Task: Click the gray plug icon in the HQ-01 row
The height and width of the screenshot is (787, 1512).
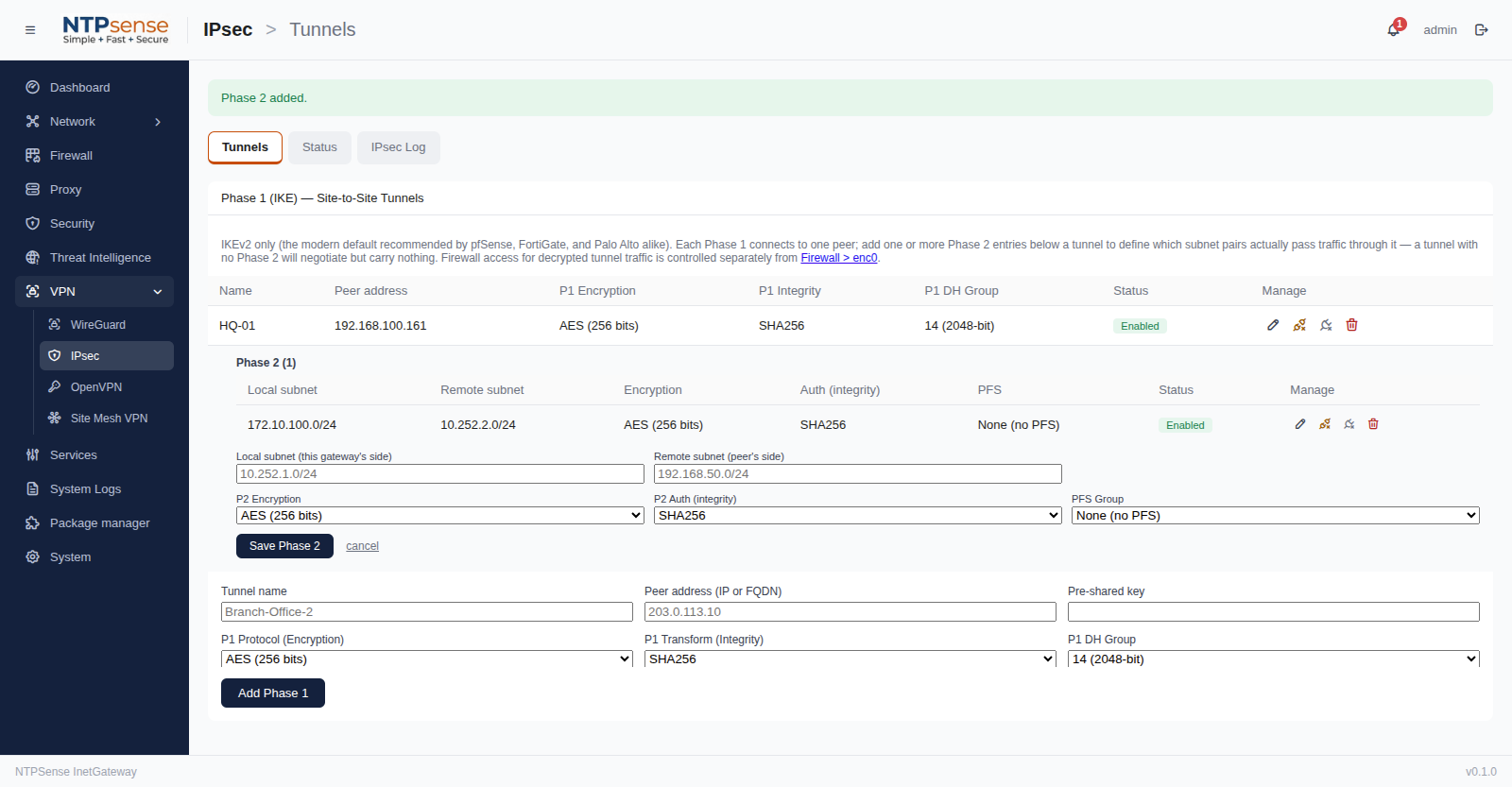Action: [x=1326, y=325]
